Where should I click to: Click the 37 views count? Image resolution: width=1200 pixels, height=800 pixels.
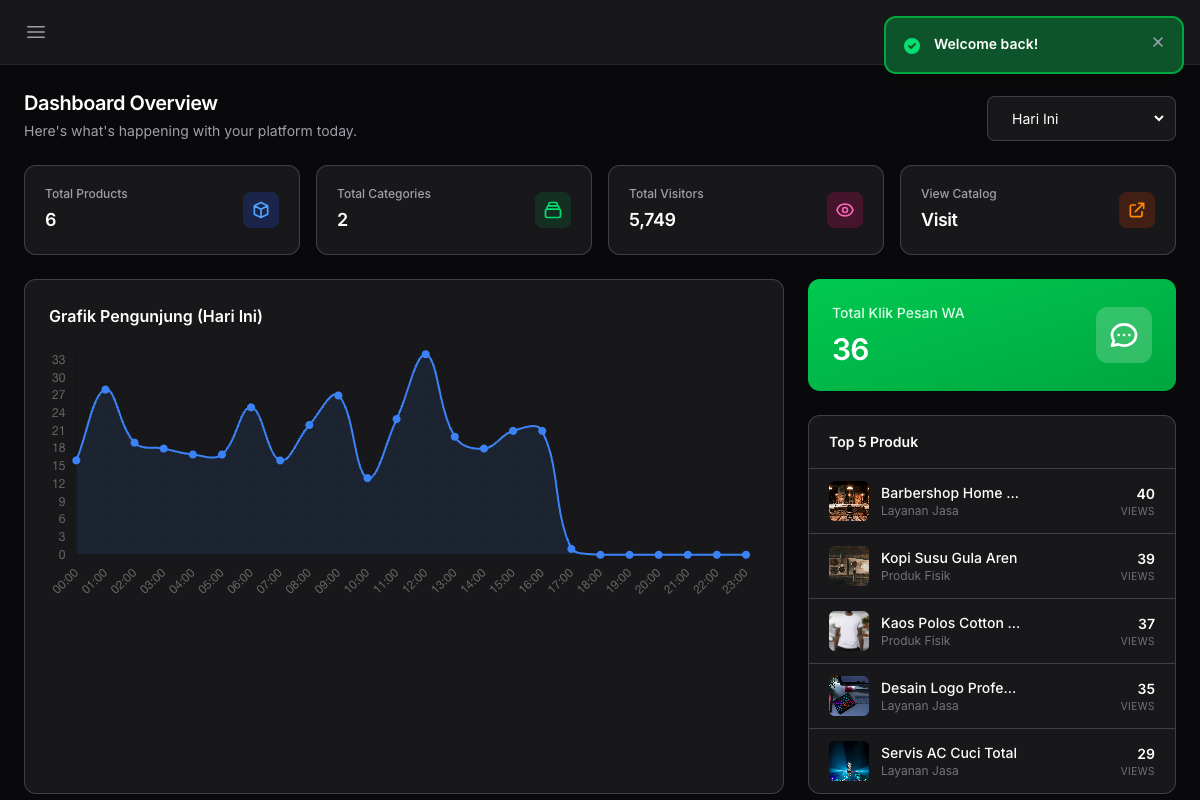tap(1146, 624)
